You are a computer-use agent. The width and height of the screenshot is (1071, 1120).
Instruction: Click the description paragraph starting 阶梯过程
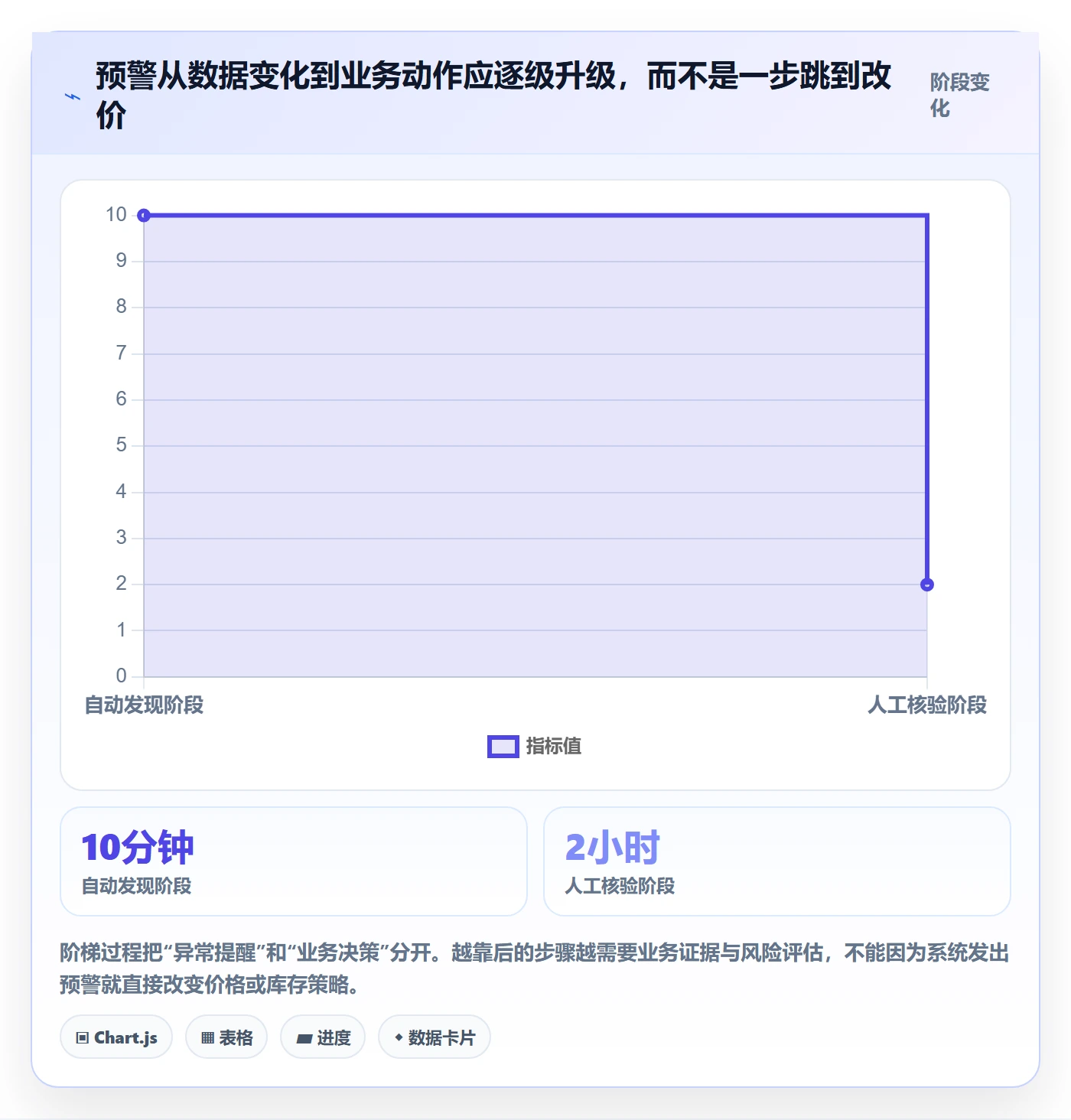tap(535, 969)
